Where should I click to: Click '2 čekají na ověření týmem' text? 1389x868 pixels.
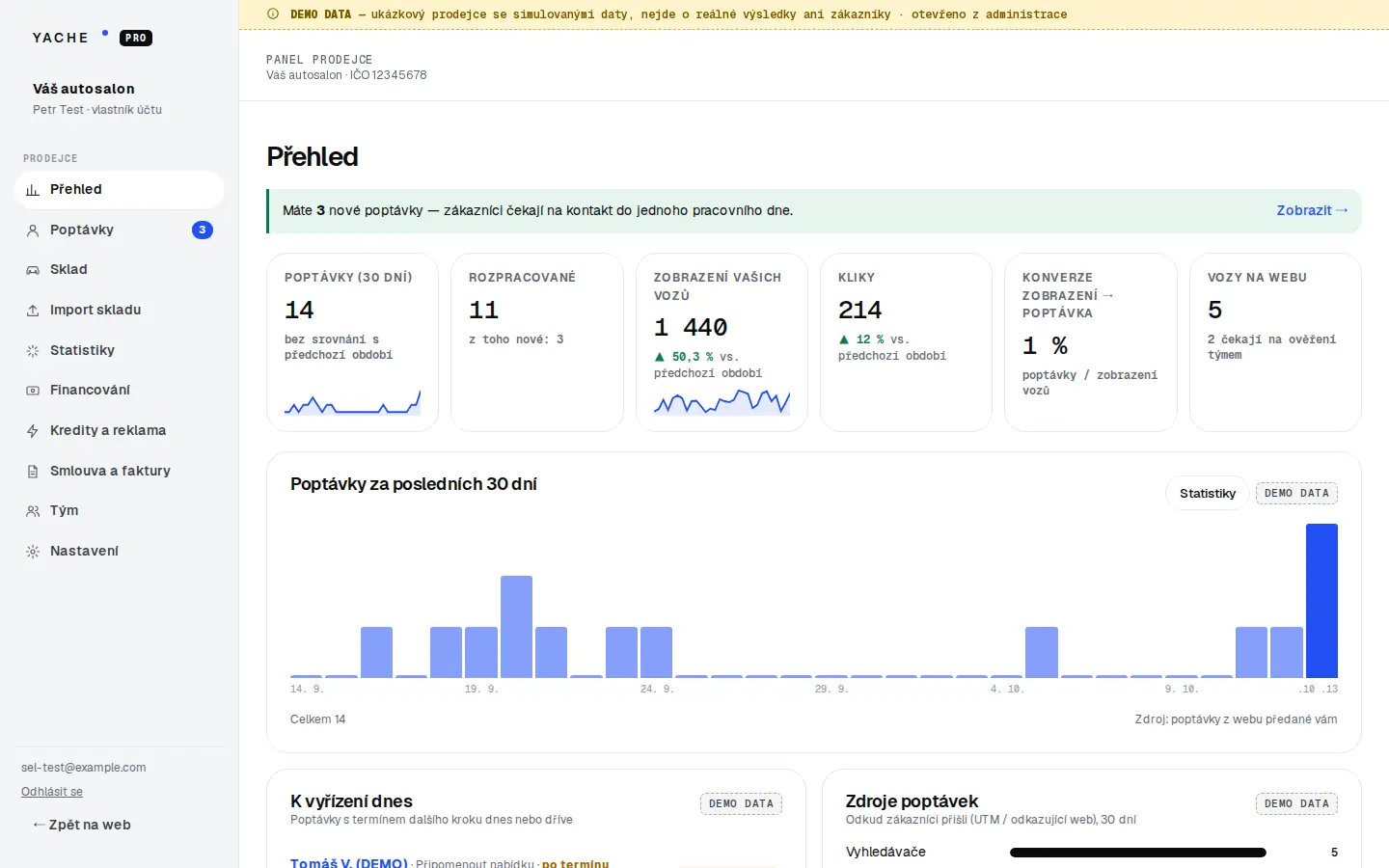pos(1271,347)
